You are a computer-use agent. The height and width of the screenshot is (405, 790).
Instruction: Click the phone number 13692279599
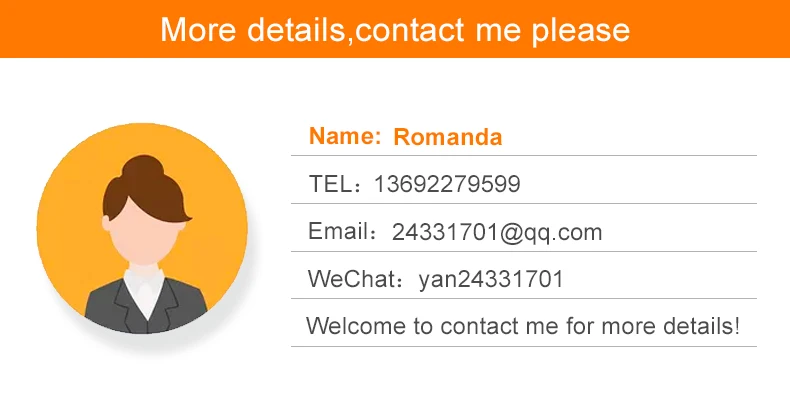tap(447, 184)
